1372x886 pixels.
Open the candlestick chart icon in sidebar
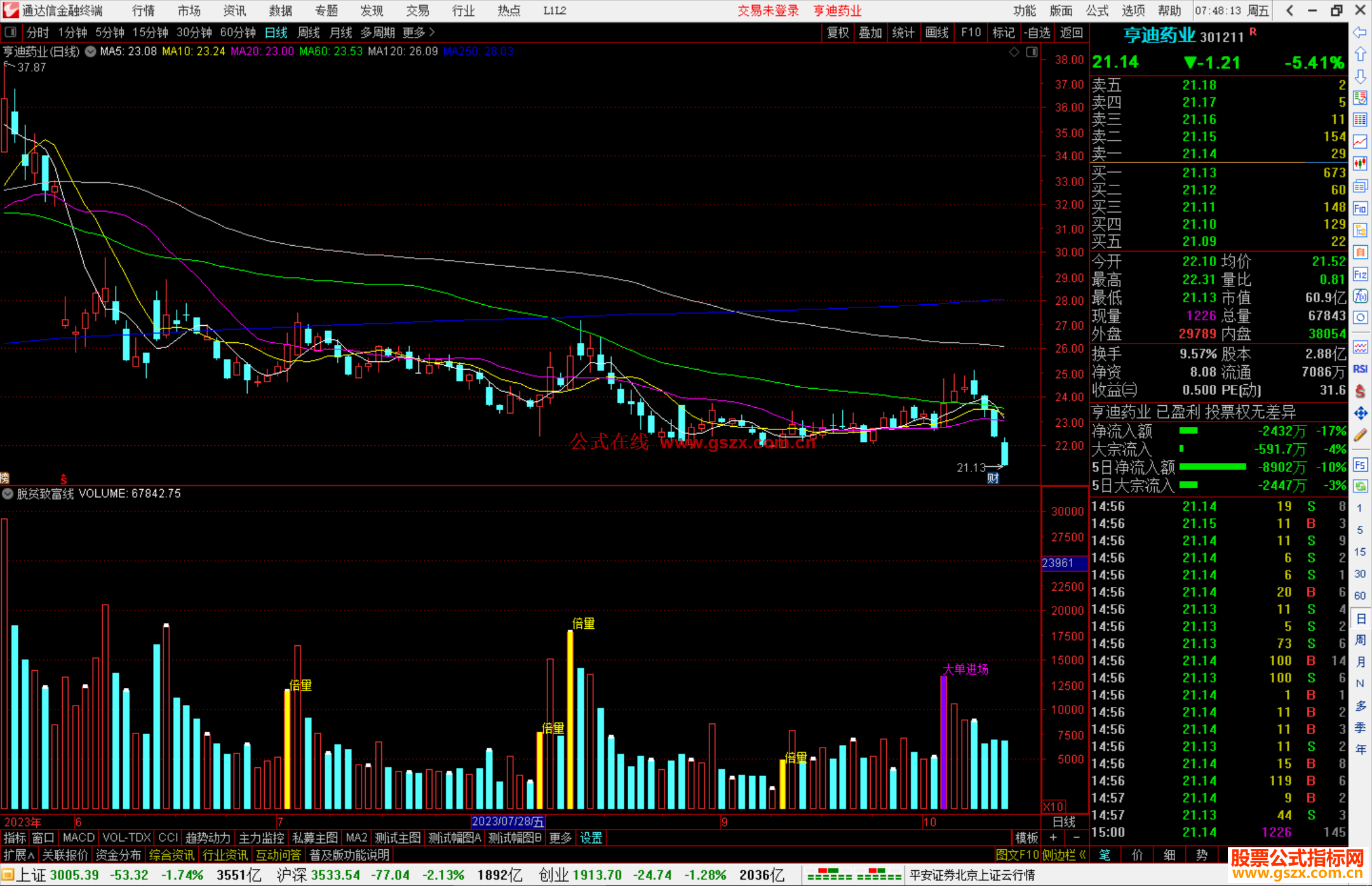click(1360, 164)
